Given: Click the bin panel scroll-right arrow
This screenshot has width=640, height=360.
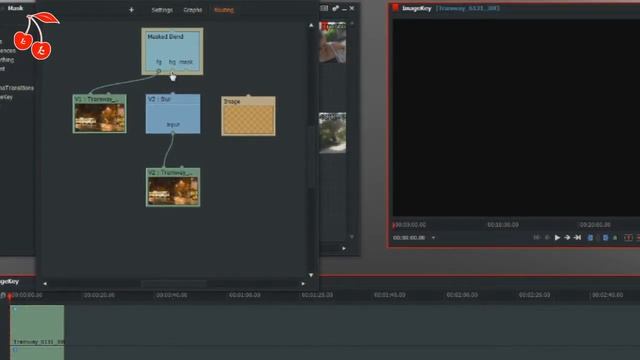Looking at the screenshot, I should [344, 248].
